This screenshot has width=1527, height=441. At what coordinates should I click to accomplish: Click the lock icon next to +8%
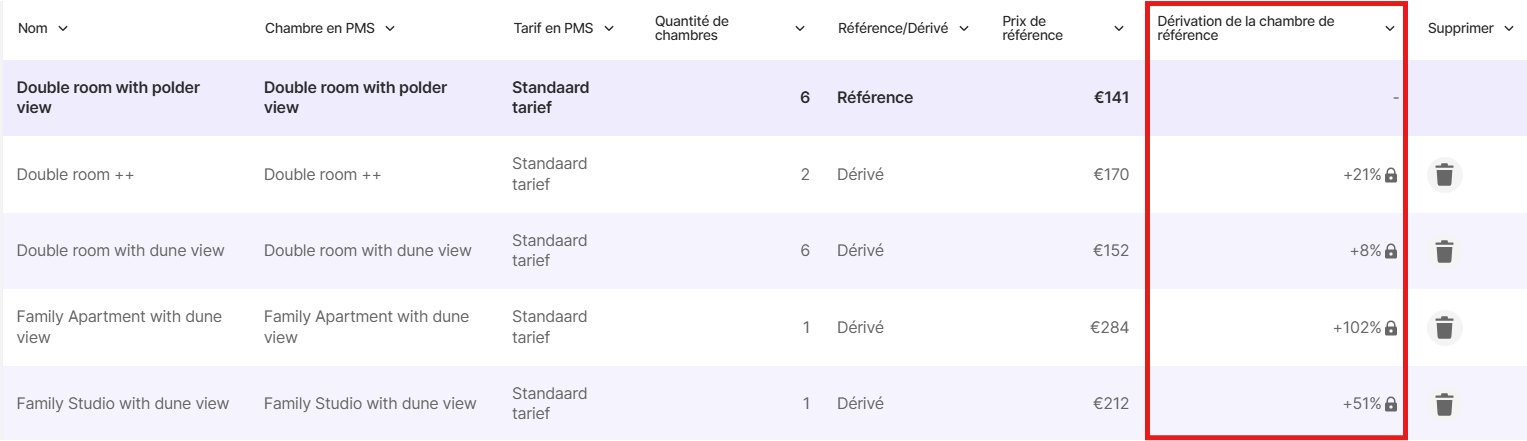1391,251
